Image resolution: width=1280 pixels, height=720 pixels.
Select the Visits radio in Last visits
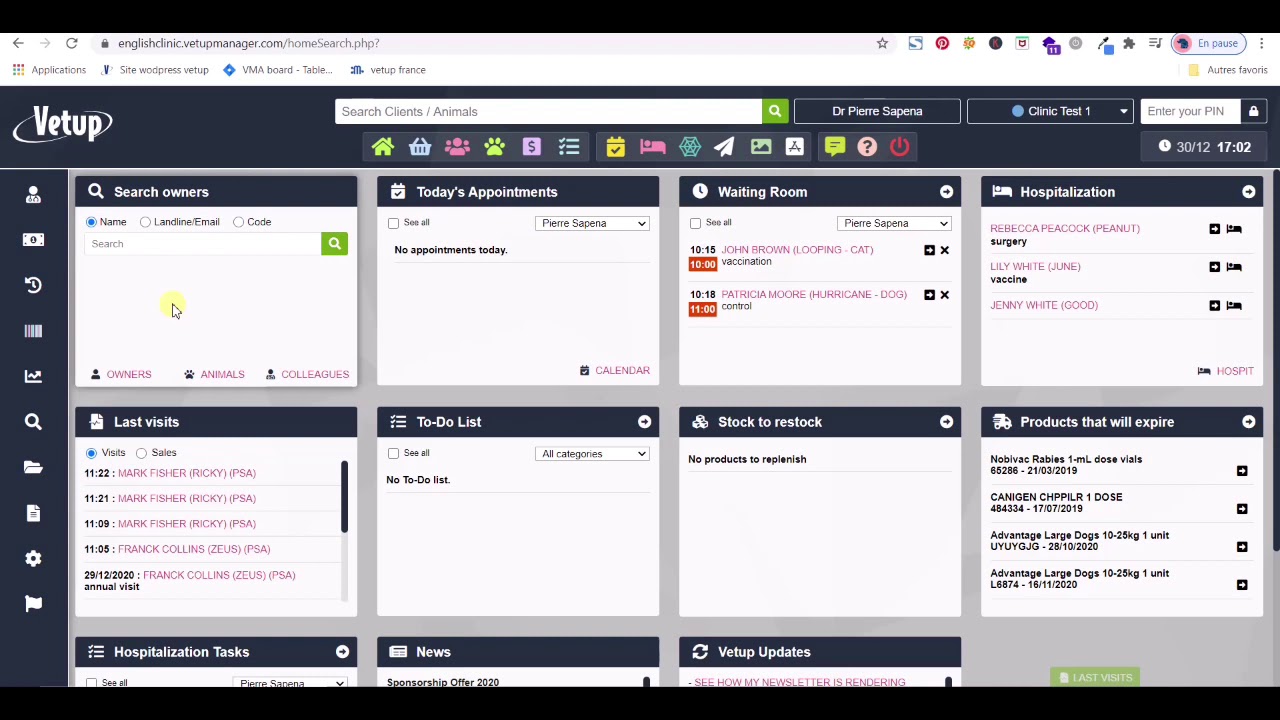pos(91,453)
